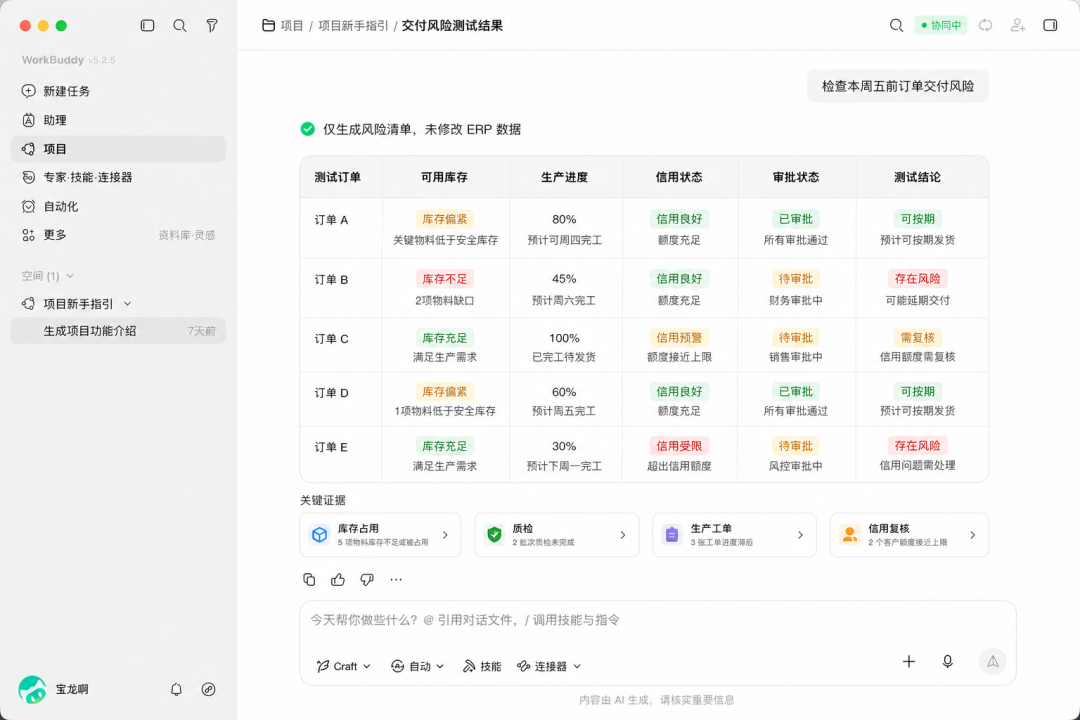Copy the response with copy icon
Viewport: 1080px width, 720px height.
(x=309, y=579)
